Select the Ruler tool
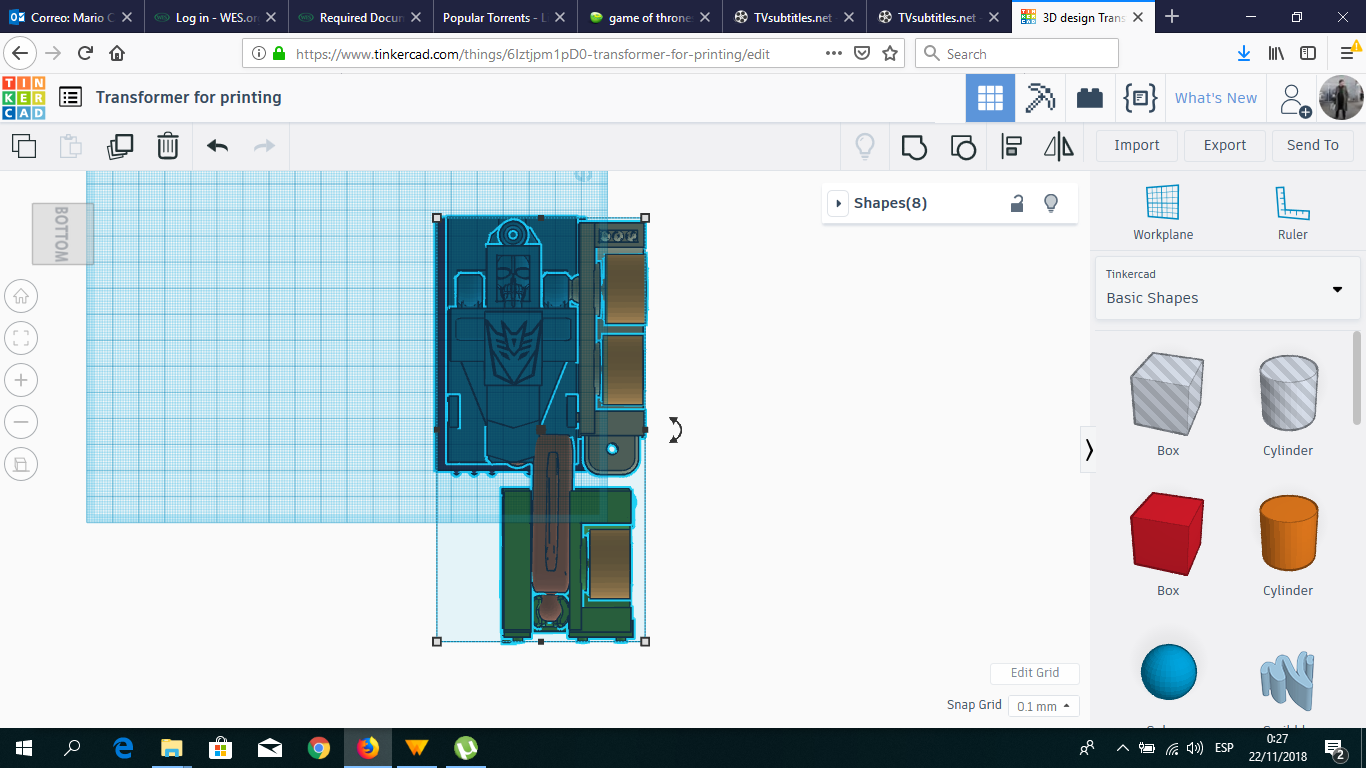1366x768 pixels. [1292, 213]
